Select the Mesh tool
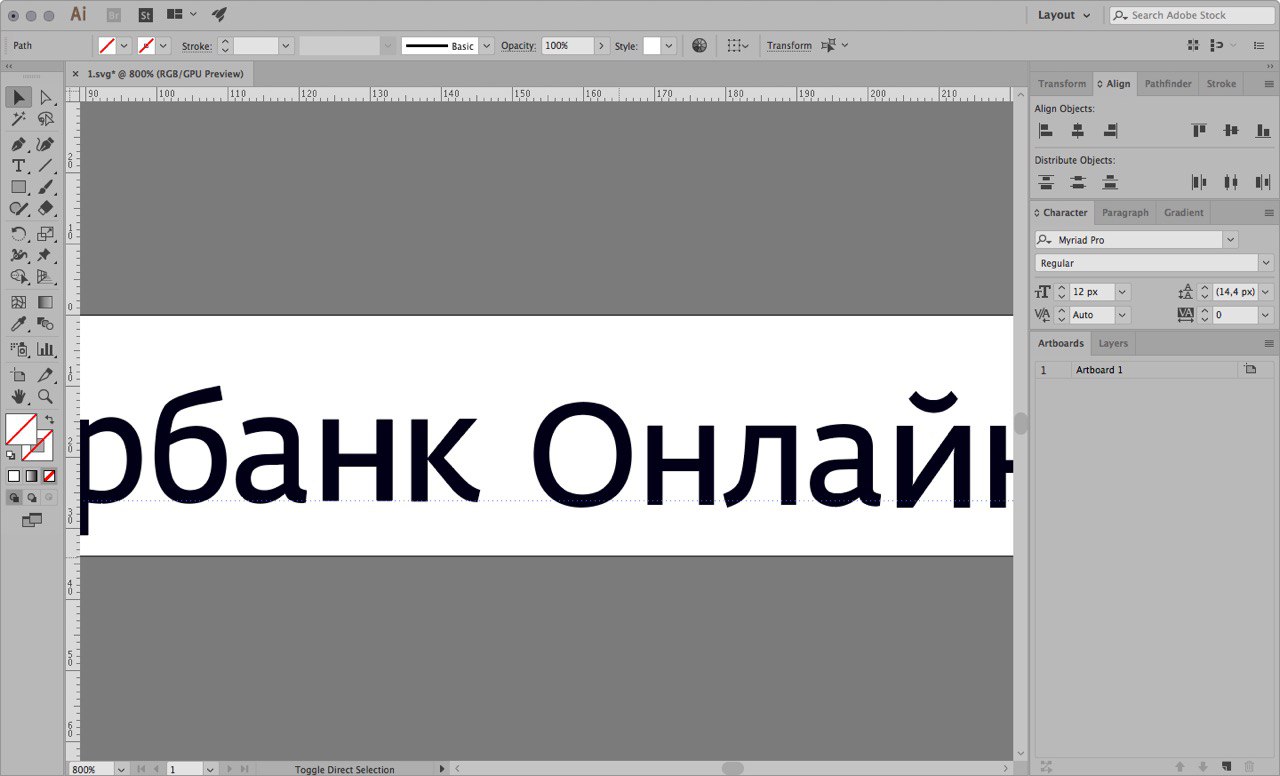Screen dimensions: 1280x776 tap(19, 302)
